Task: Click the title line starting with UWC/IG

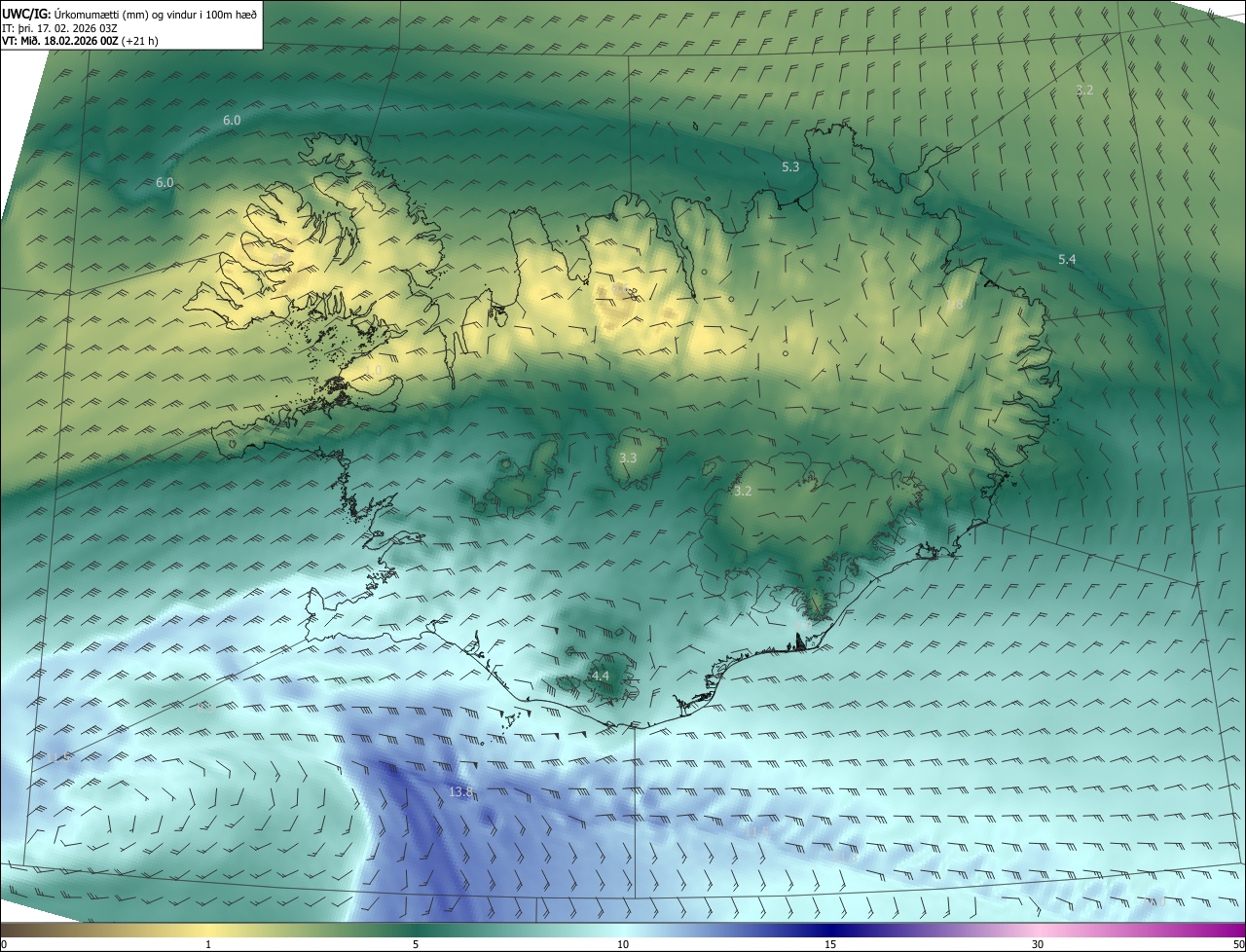Action: (129, 13)
